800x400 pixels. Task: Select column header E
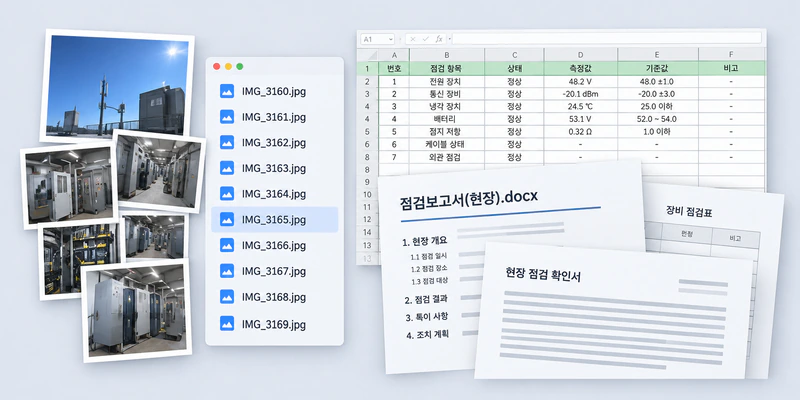coord(658,55)
